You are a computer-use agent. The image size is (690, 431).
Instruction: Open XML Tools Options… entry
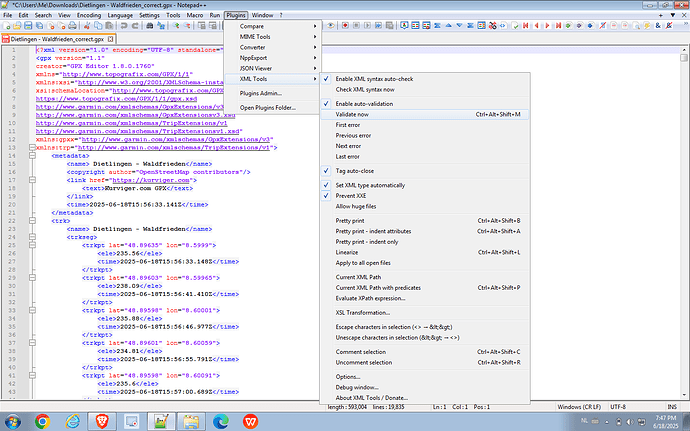pyautogui.click(x=425, y=377)
